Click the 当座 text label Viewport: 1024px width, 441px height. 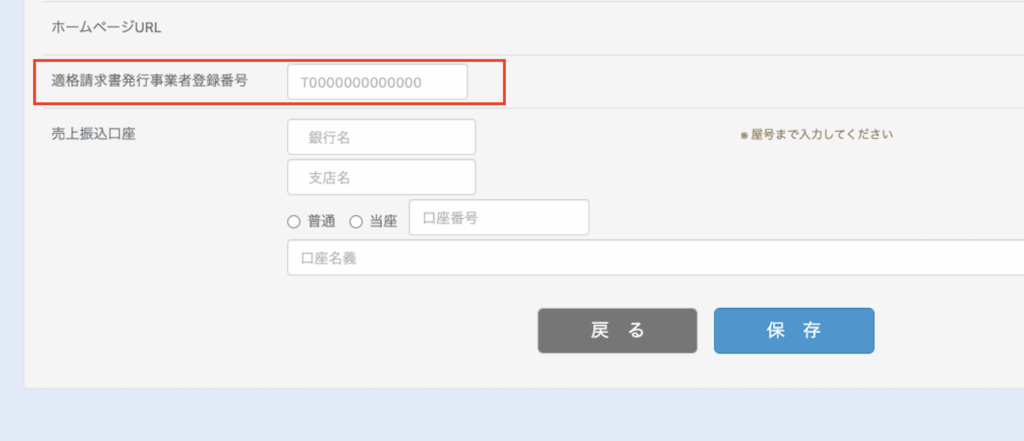383,222
